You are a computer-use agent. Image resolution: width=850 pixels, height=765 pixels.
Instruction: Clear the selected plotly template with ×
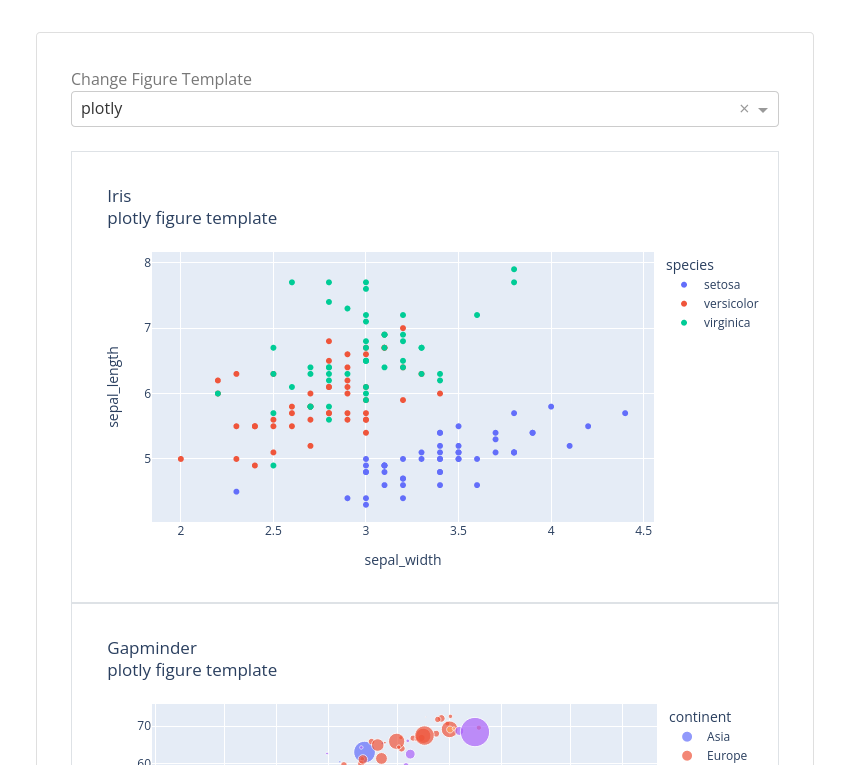tap(744, 109)
